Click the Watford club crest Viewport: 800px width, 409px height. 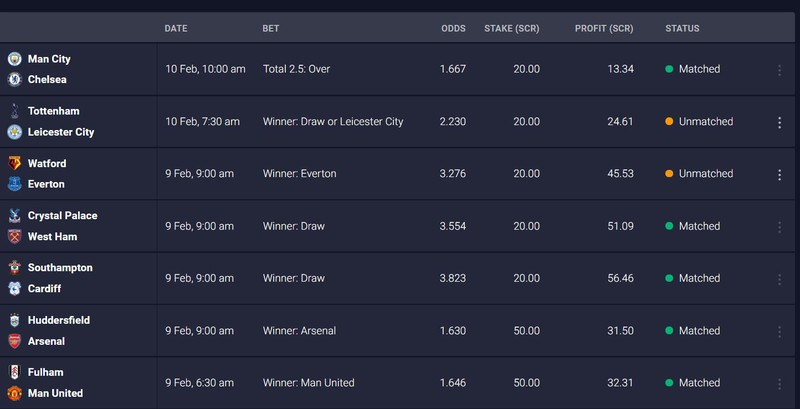14,163
